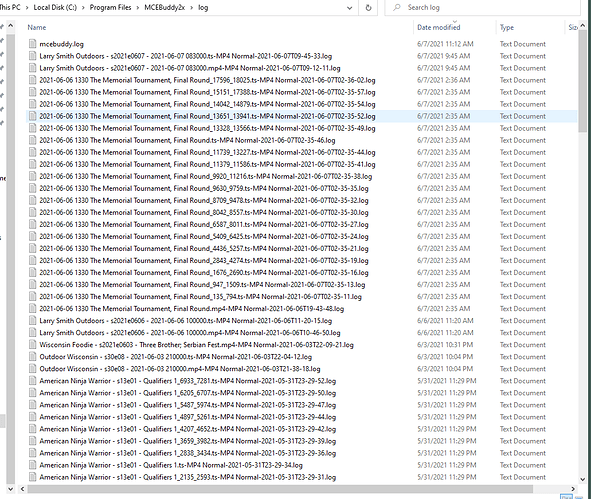
Task: Click the horizontal scrollbar thumb
Action: pyautogui.click(x=280, y=489)
